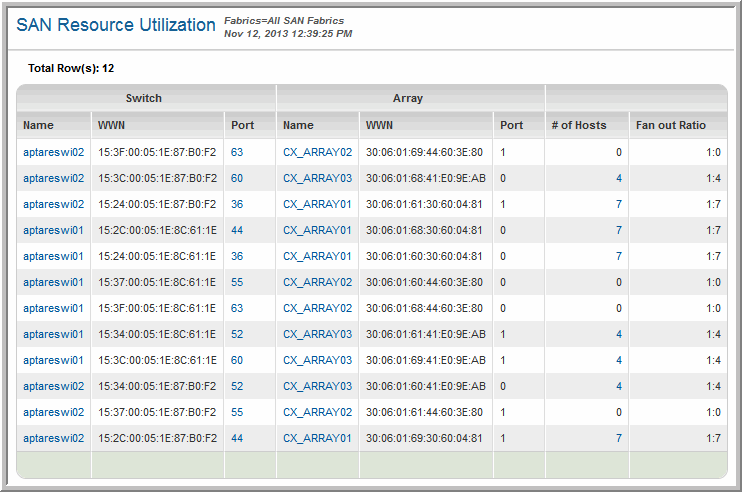Click the Fan out Ratio column header
Image resolution: width=742 pixels, height=492 pixels.
pyautogui.click(x=670, y=125)
